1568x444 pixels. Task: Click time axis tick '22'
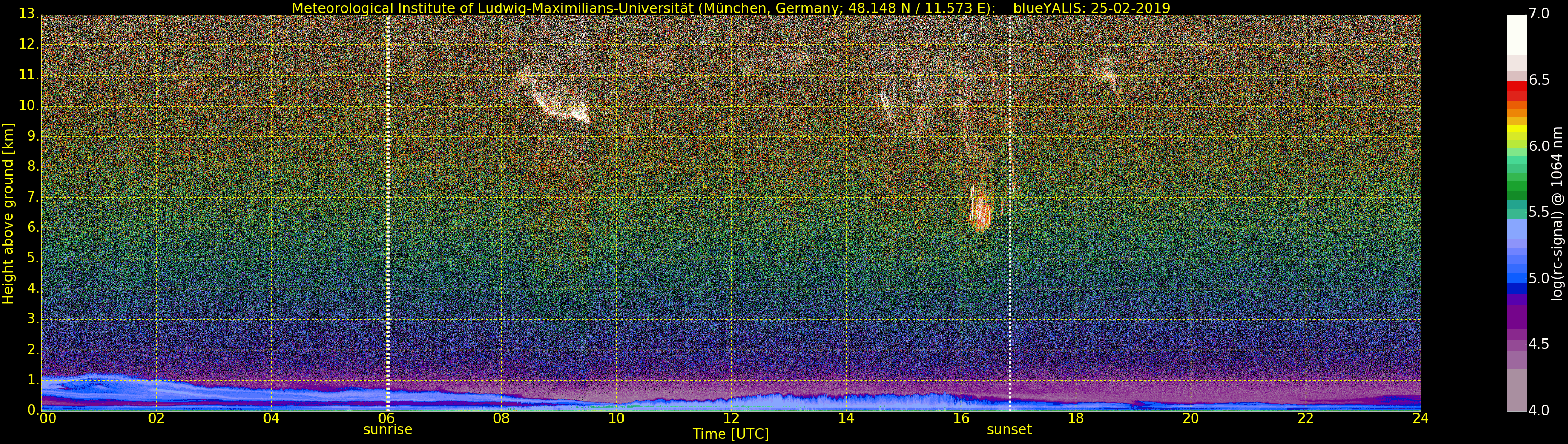(1306, 418)
